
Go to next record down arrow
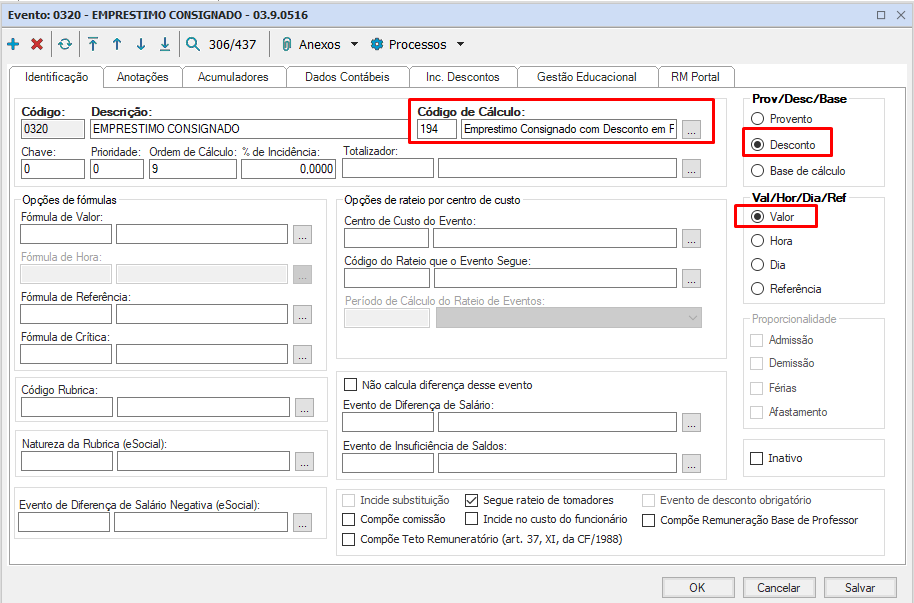[x=141, y=44]
